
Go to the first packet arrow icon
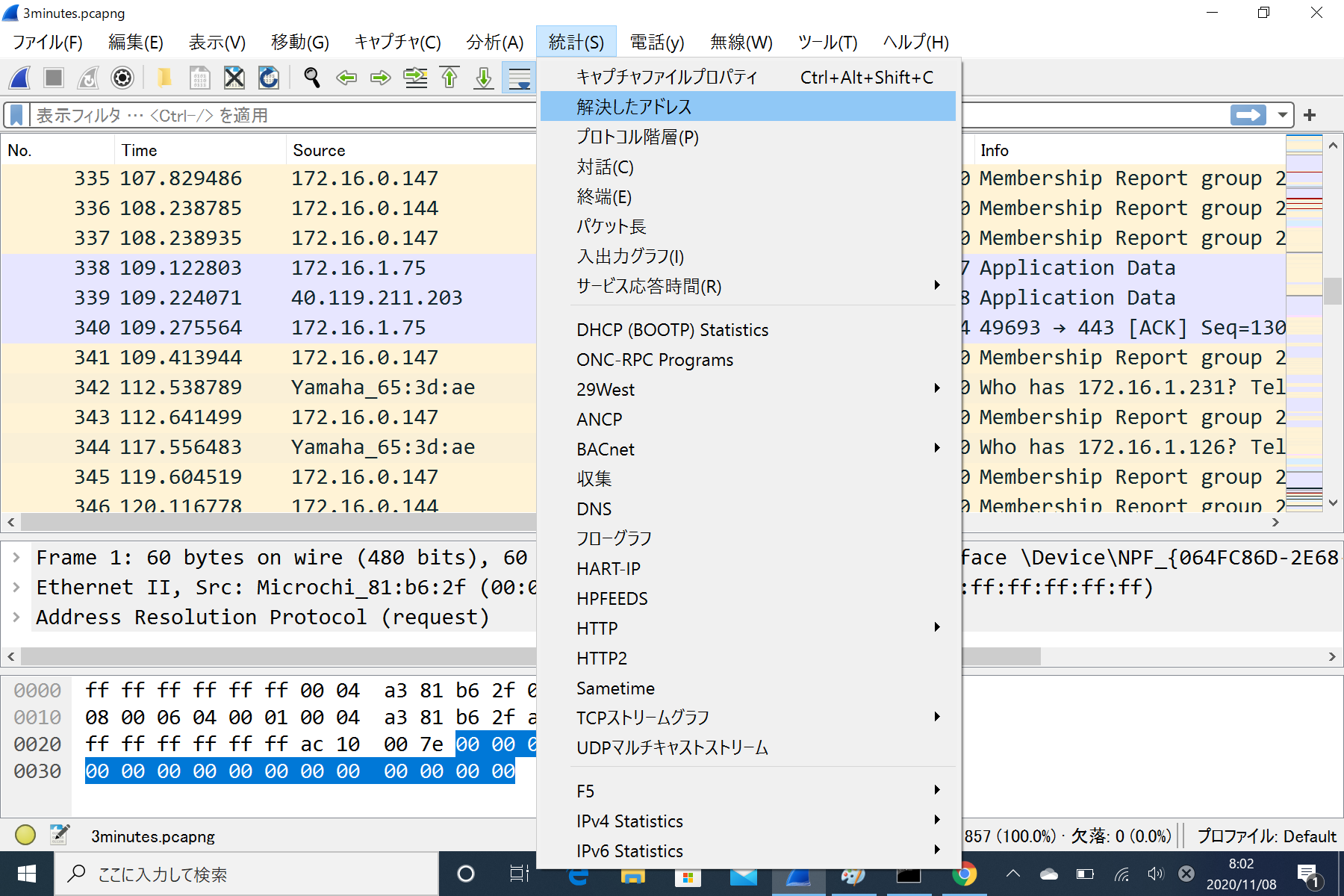tap(449, 78)
